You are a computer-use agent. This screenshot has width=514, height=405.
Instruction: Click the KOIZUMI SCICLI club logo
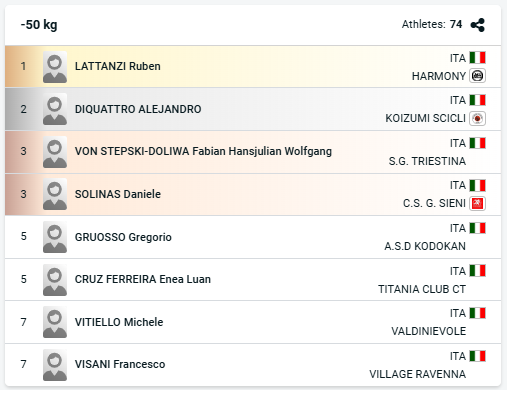click(477, 118)
